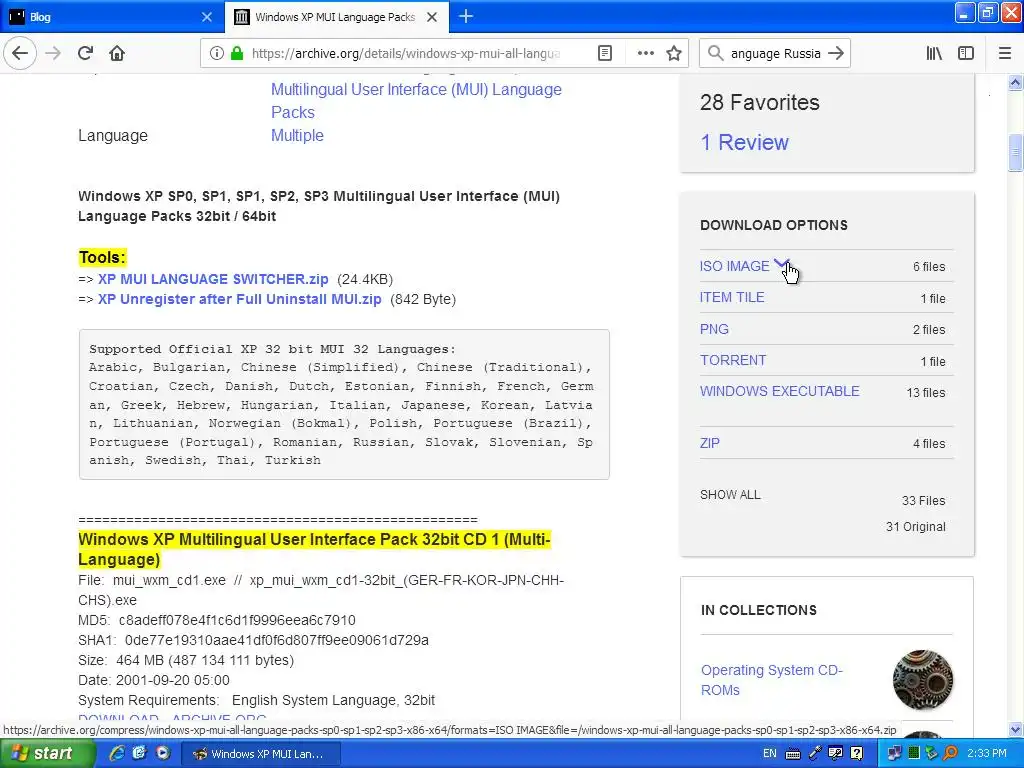Click the green secure padlock icon
Image resolution: width=1024 pixels, height=768 pixels.
(x=237, y=53)
